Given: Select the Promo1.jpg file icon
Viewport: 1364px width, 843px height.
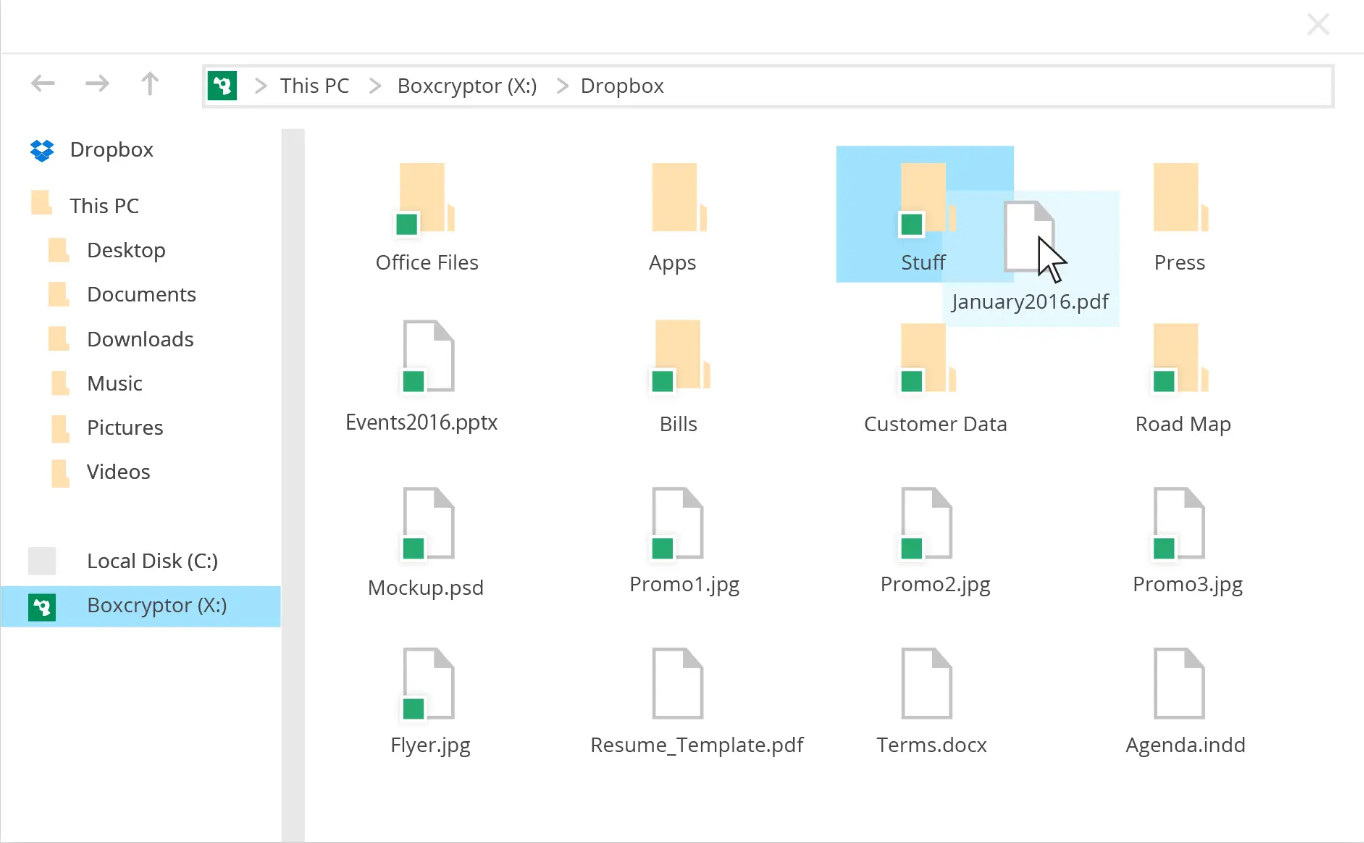Looking at the screenshot, I should [x=677, y=523].
